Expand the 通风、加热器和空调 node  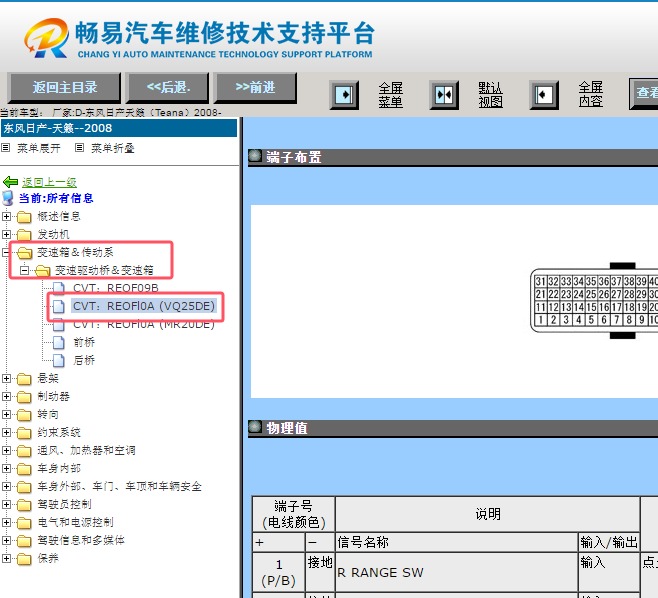(x=6, y=450)
